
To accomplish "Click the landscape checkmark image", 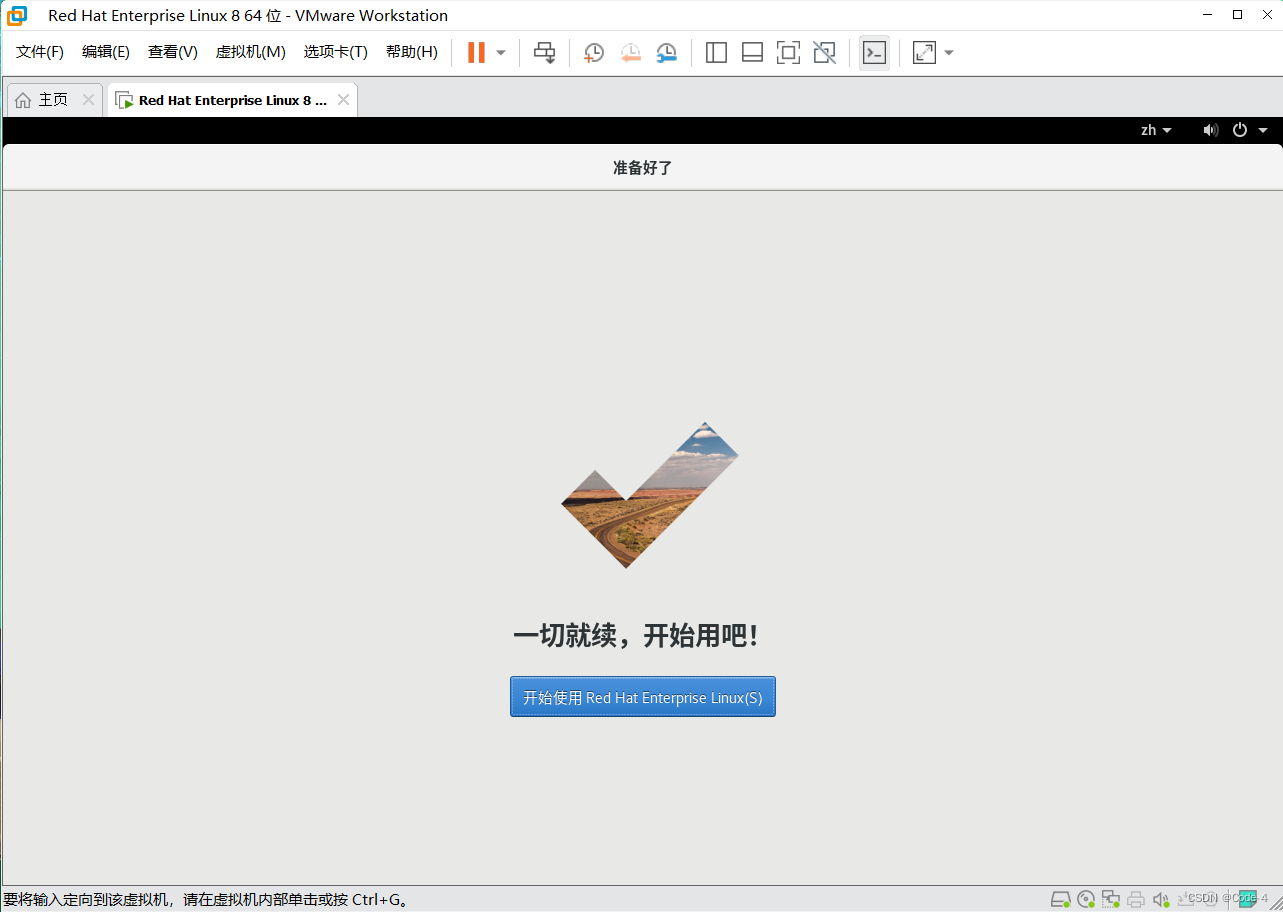I will (650, 495).
